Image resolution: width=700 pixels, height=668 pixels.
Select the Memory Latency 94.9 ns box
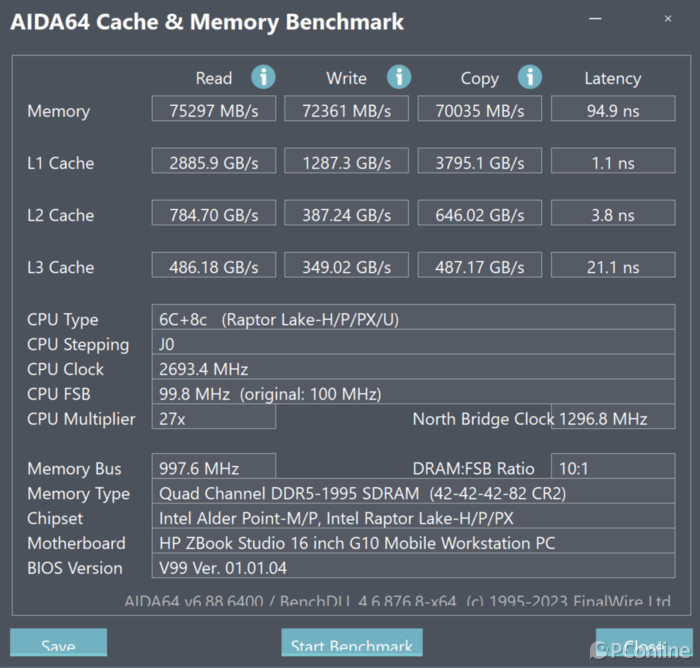point(612,111)
